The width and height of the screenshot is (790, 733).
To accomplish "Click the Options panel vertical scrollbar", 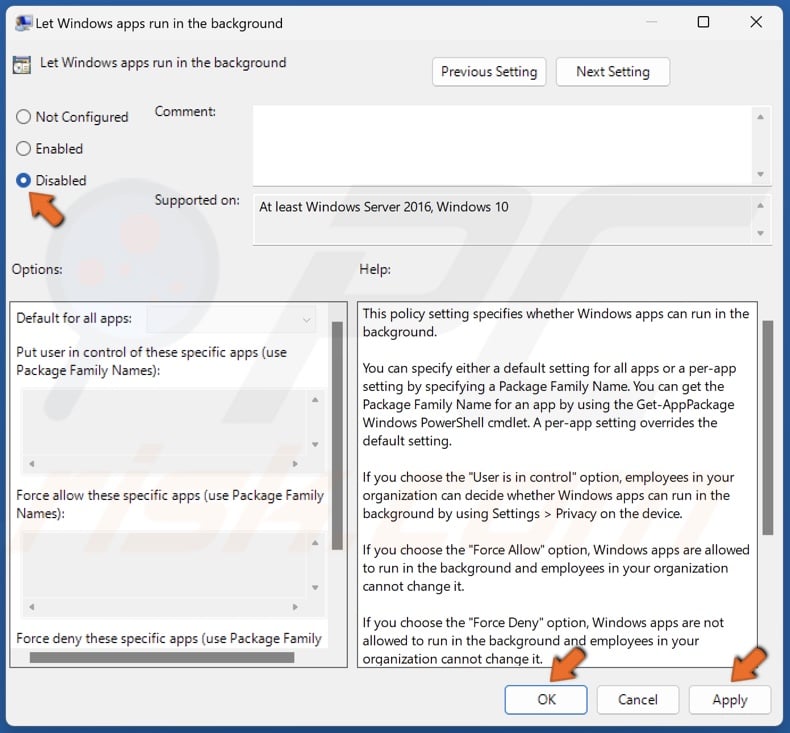I will [337, 435].
